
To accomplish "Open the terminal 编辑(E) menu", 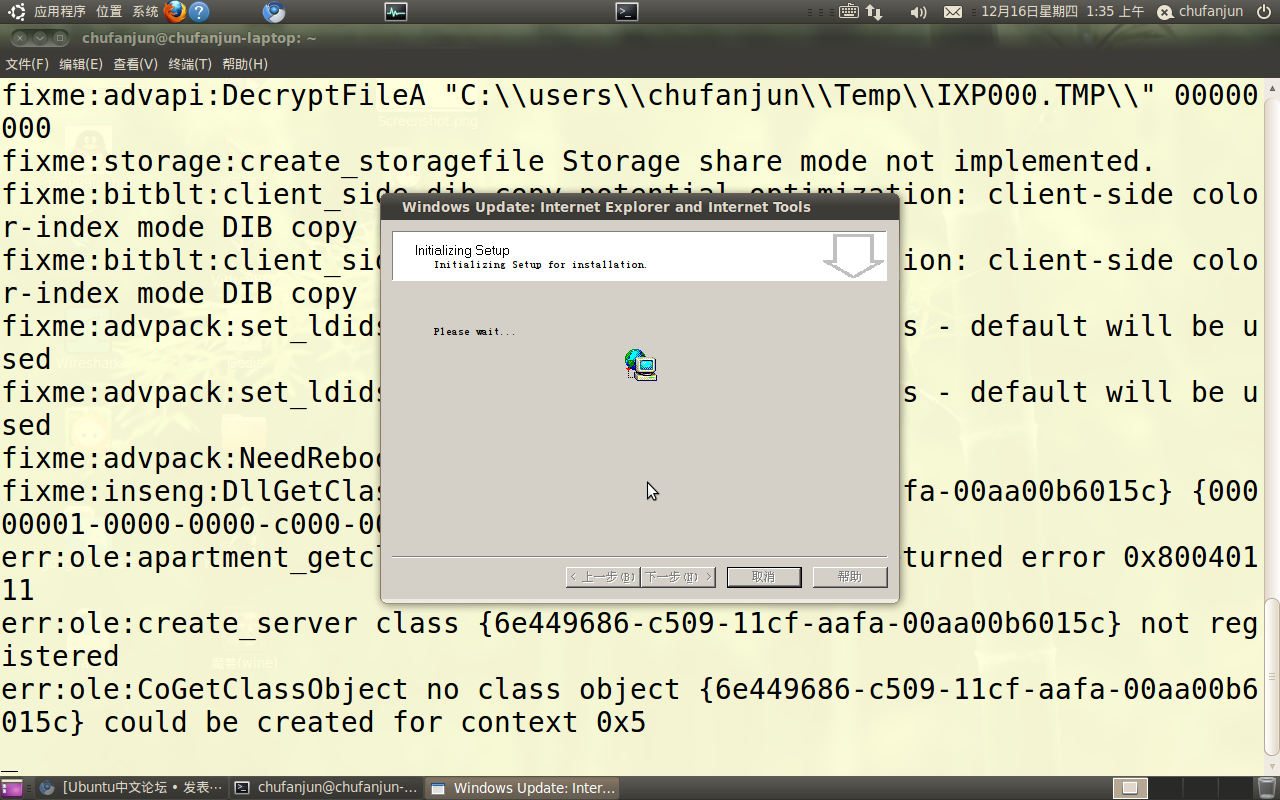I will point(81,64).
